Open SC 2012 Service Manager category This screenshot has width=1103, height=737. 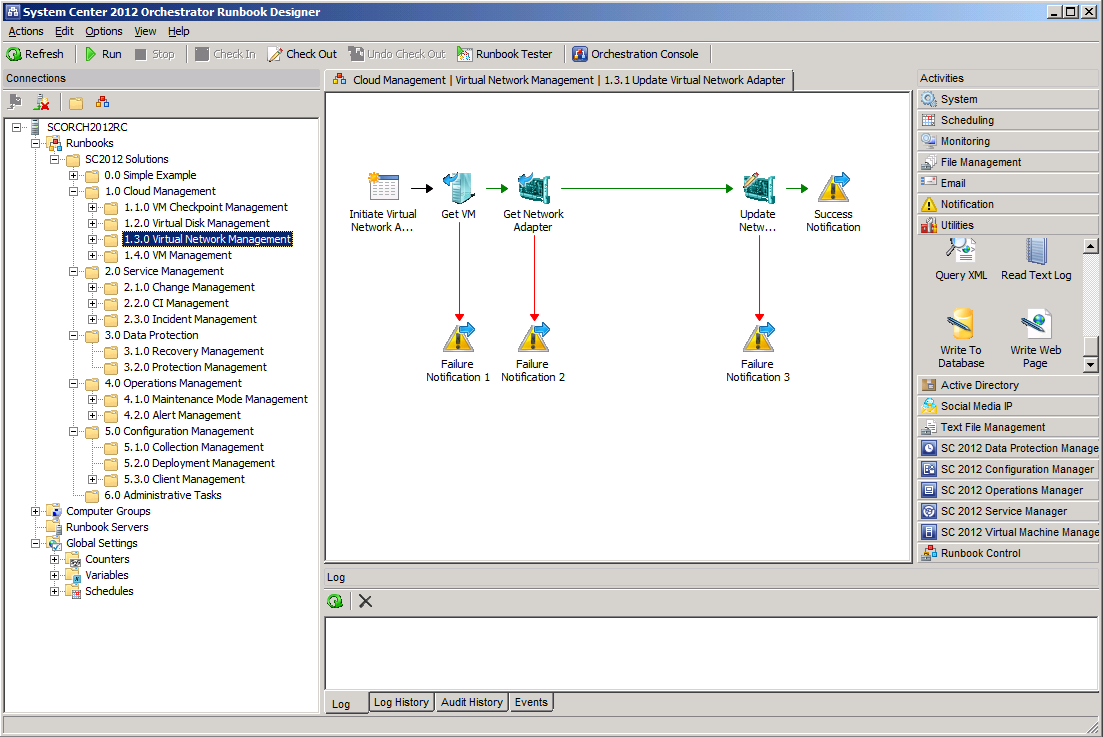(x=1008, y=511)
